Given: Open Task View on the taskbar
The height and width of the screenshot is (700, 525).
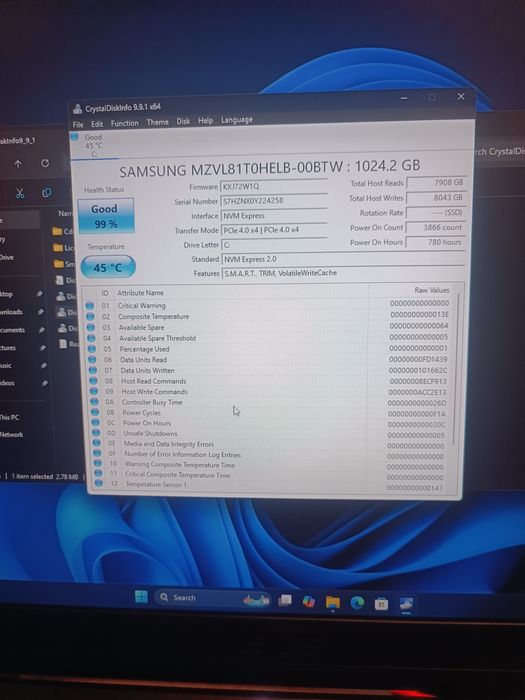Looking at the screenshot, I should 285,600.
